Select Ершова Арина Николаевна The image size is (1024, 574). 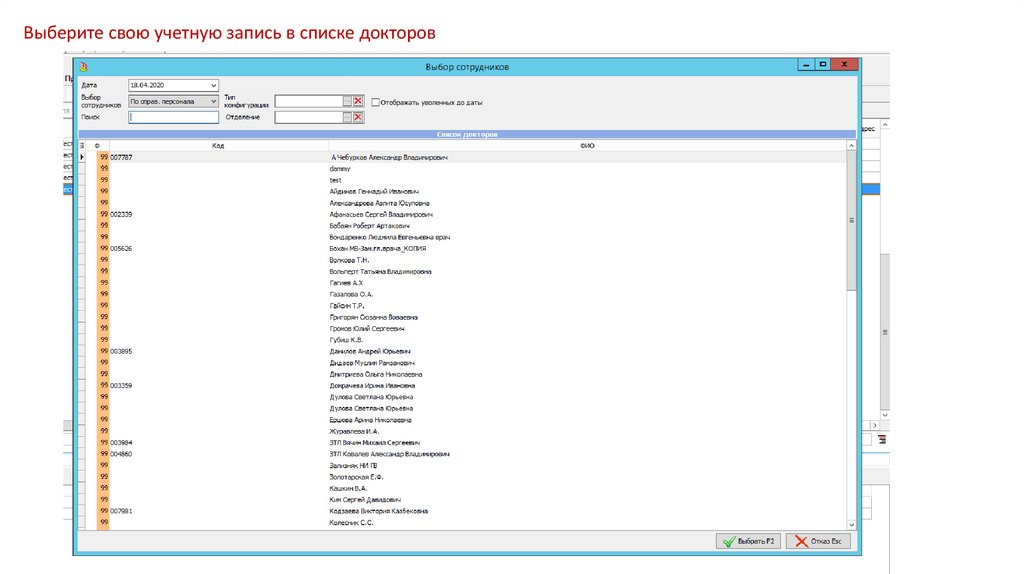[x=370, y=420]
